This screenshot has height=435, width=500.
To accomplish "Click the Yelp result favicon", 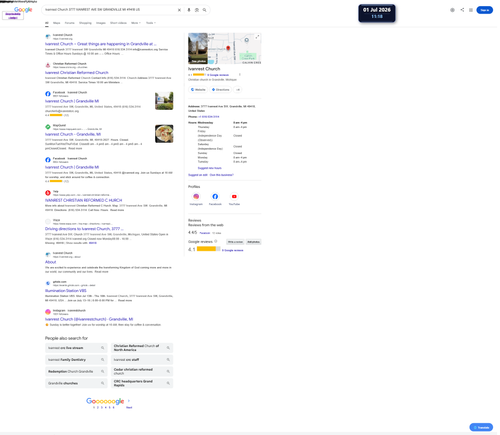I will pyautogui.click(x=48, y=193).
